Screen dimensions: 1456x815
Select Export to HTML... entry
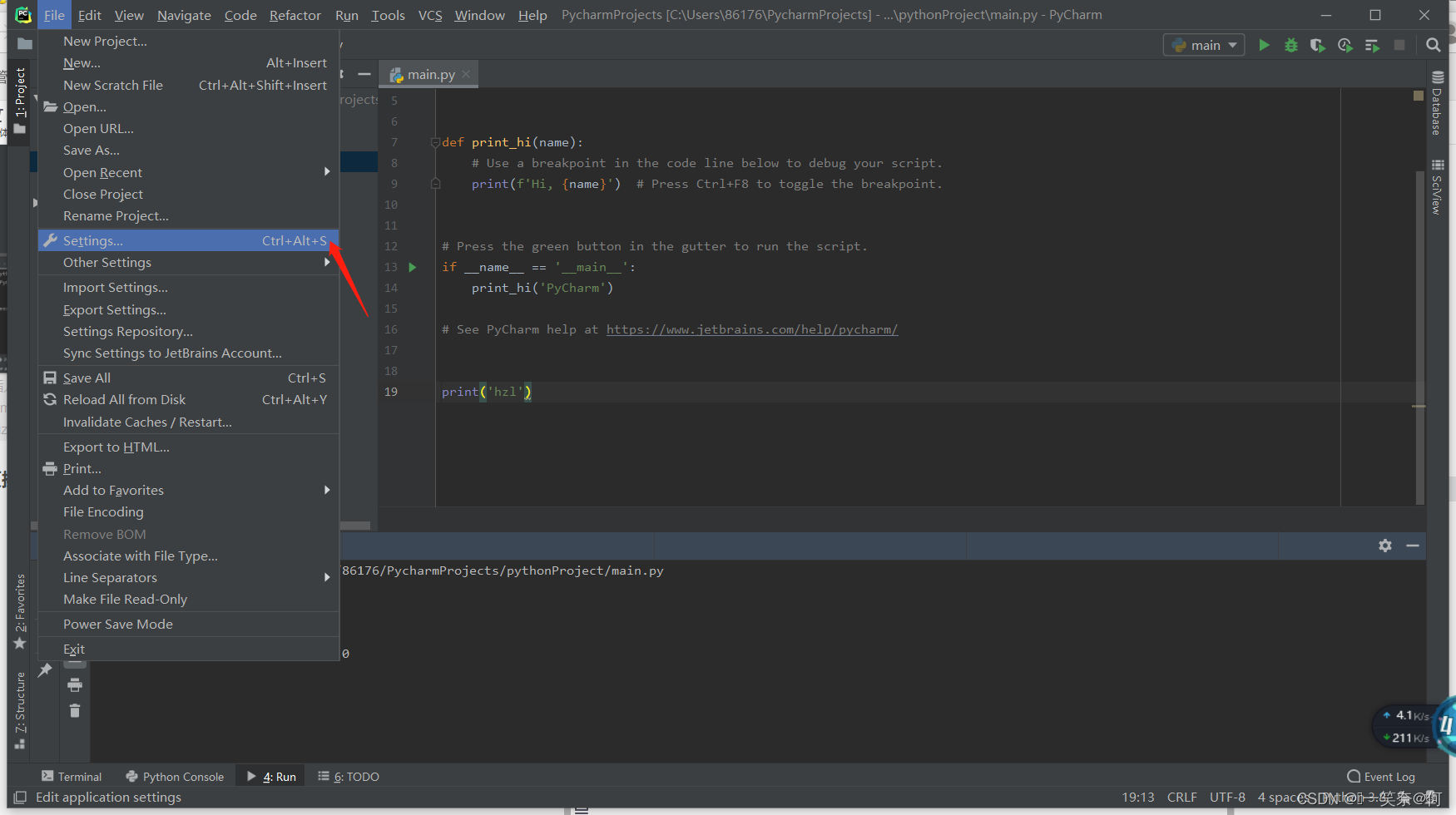tap(189, 447)
